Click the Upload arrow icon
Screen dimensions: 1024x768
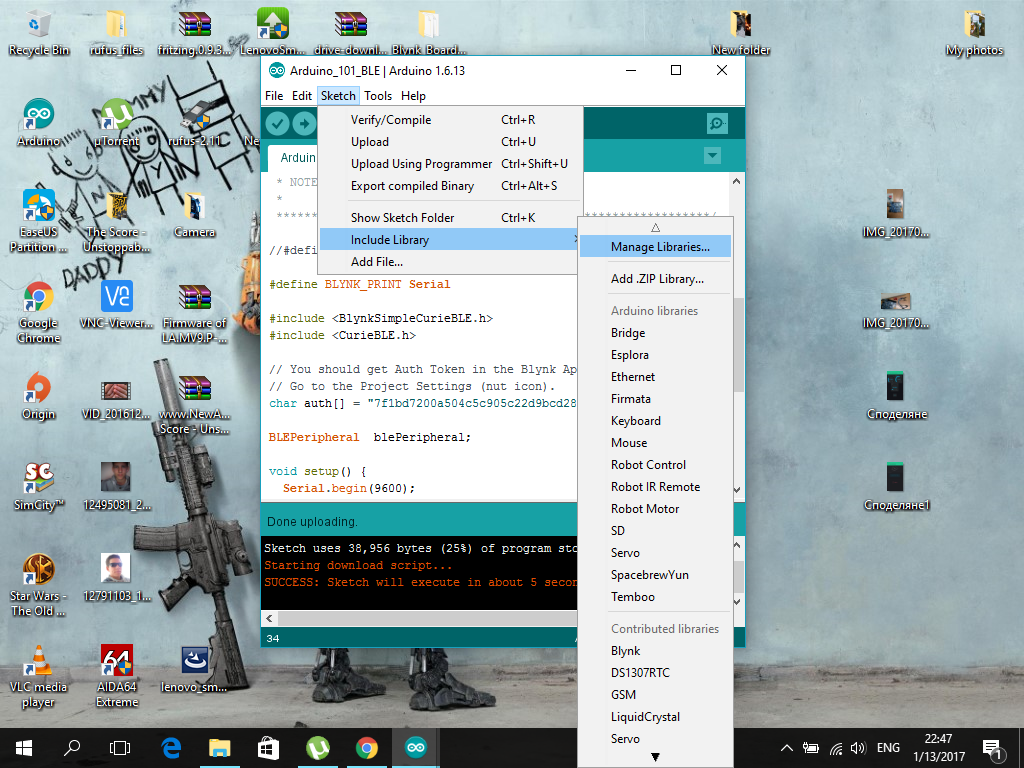pos(303,122)
